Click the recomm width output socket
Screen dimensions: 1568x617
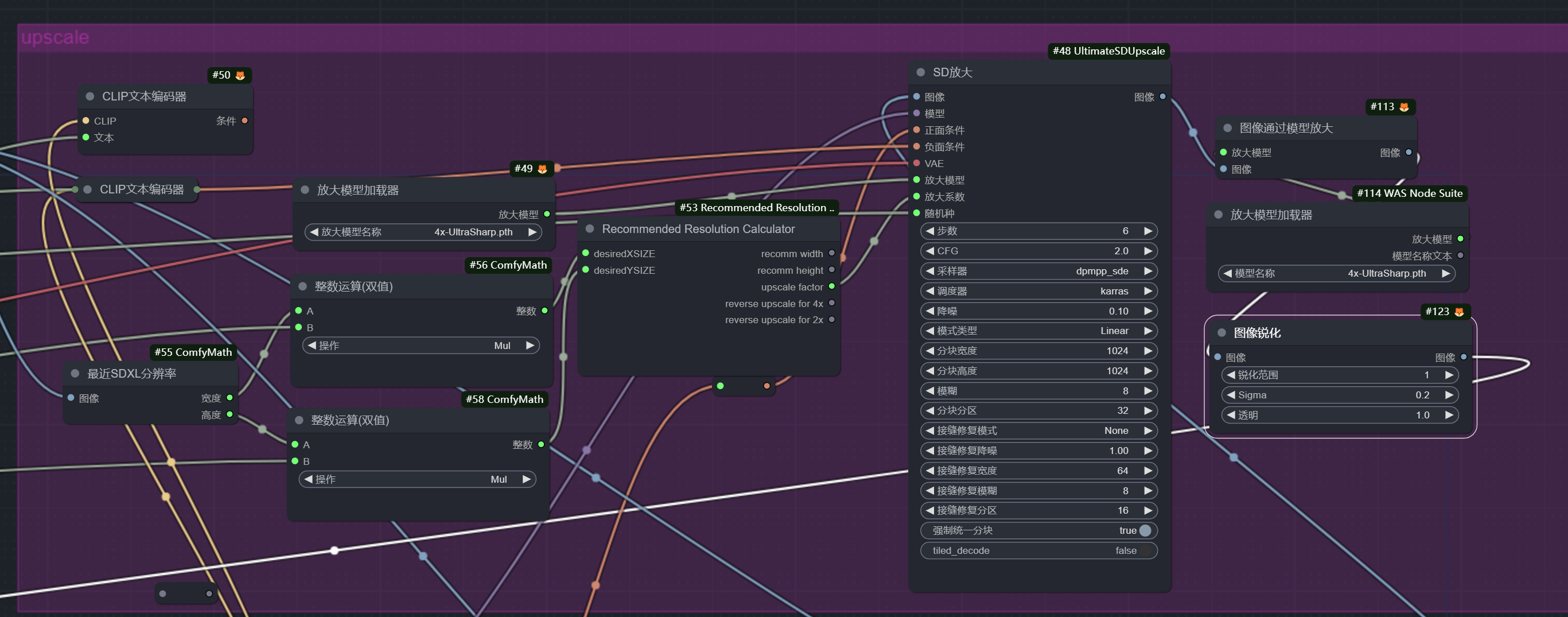[831, 253]
